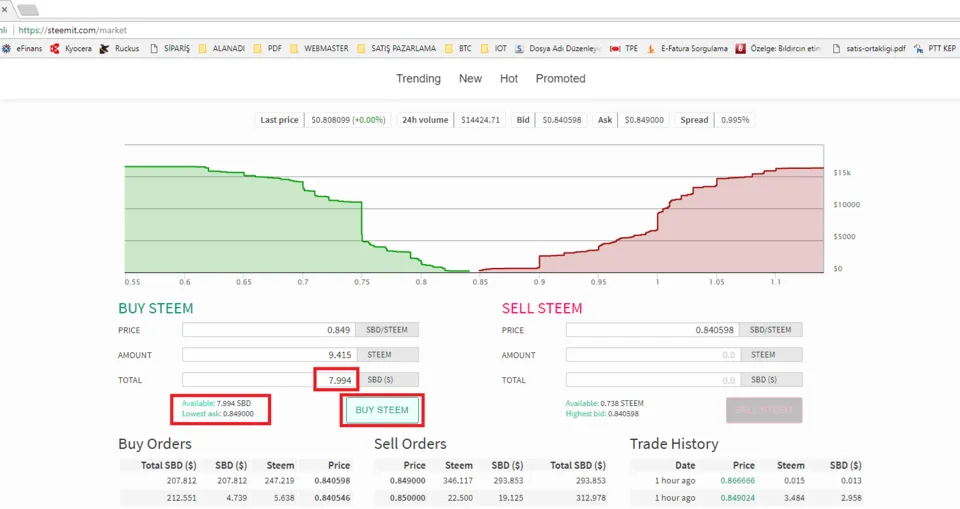The width and height of the screenshot is (960, 509).
Task: Open the TPE bookmark
Action: point(624,48)
